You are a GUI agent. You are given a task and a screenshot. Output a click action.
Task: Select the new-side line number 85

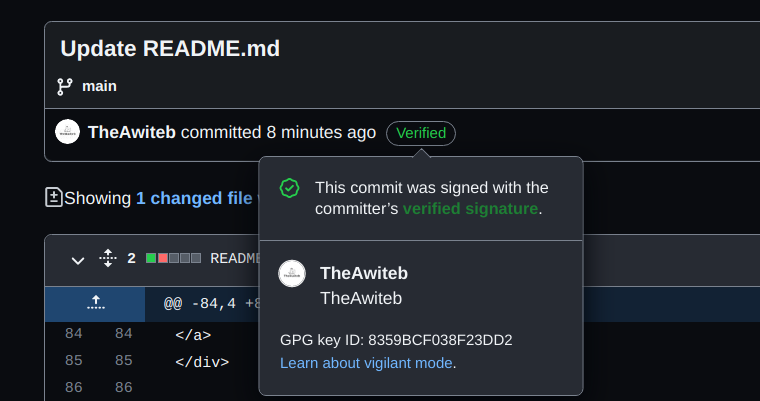coord(123,361)
